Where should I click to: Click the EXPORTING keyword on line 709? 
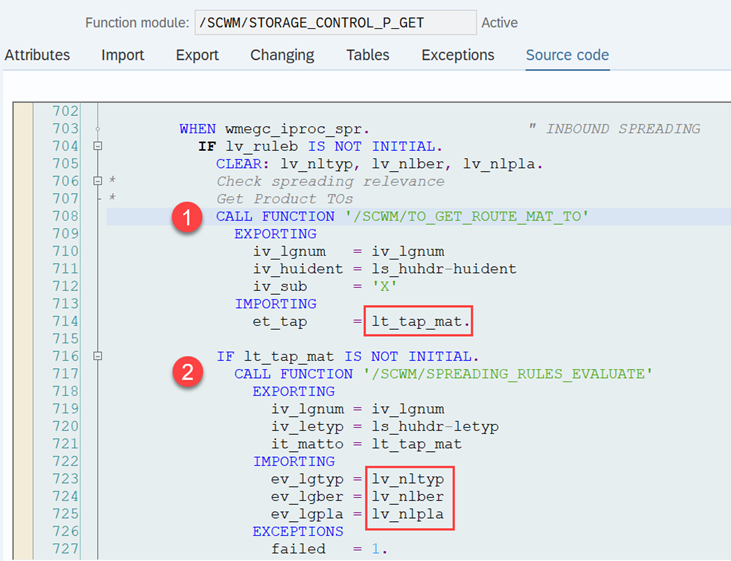click(275, 234)
